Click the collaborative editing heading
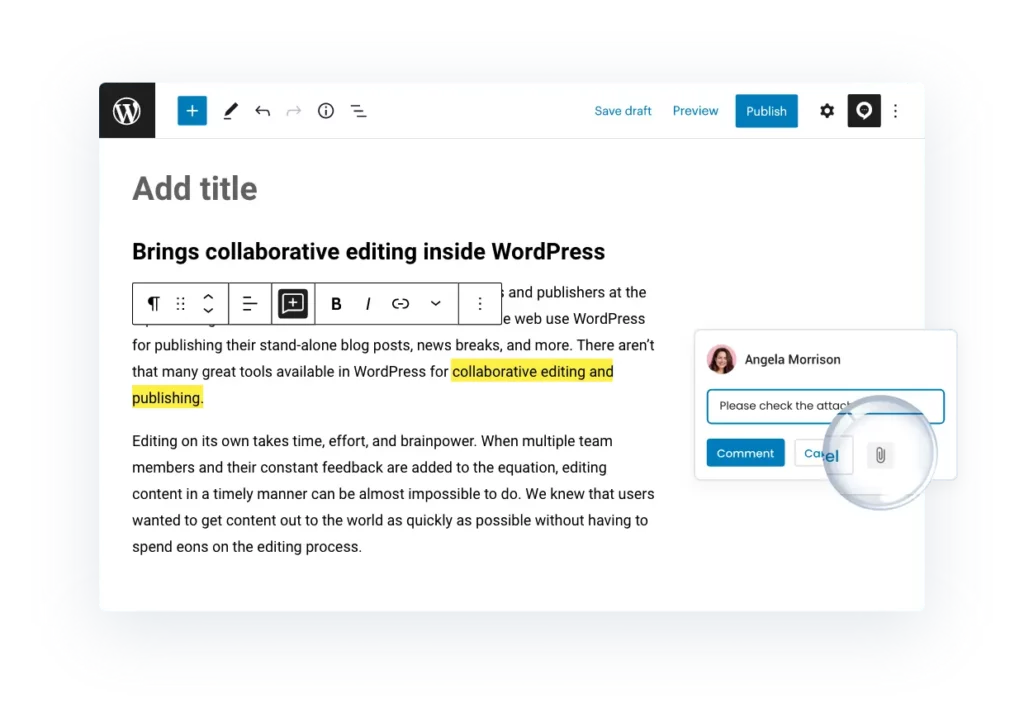 click(368, 251)
